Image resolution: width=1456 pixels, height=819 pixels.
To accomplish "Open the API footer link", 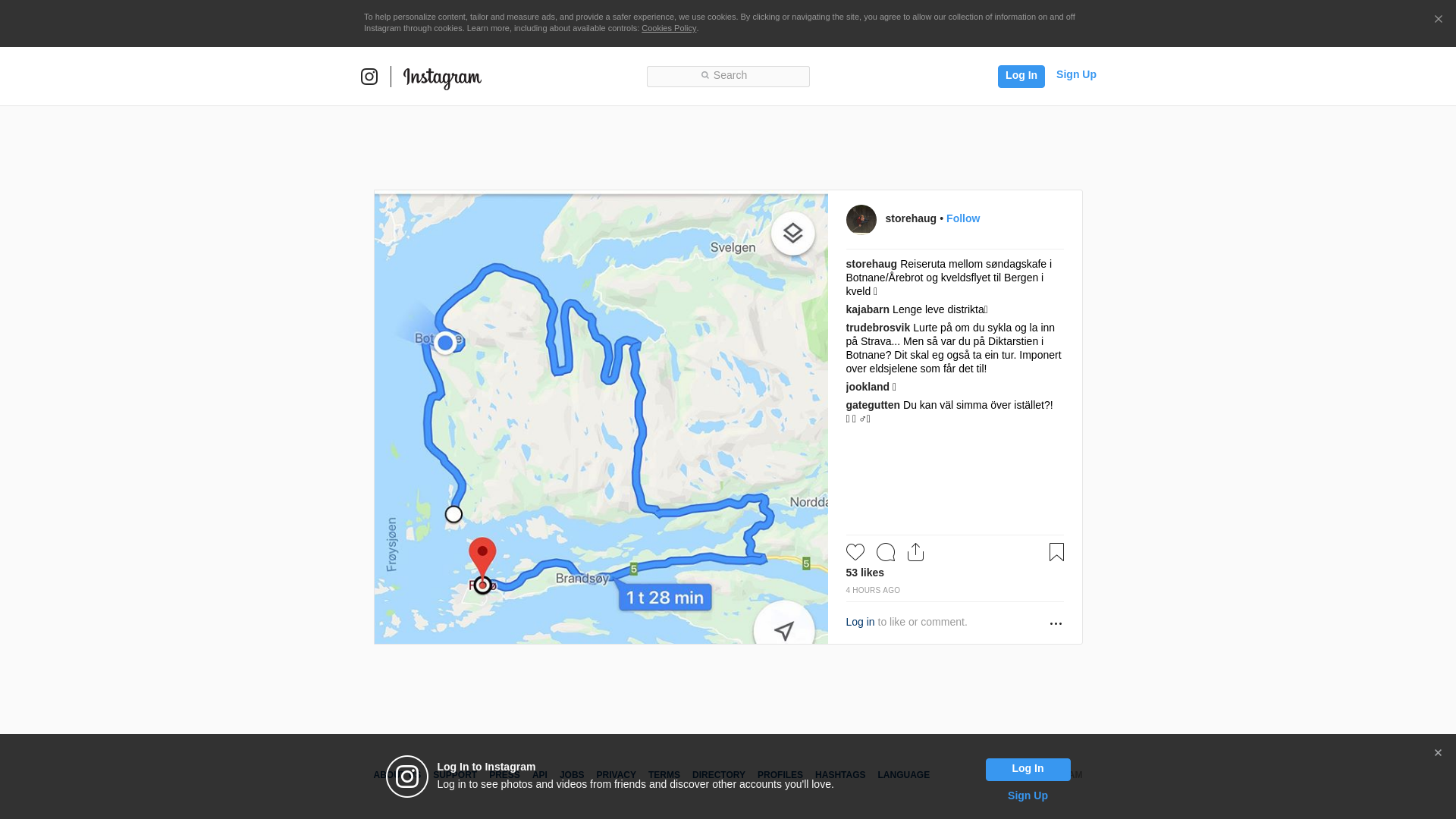I will (540, 775).
